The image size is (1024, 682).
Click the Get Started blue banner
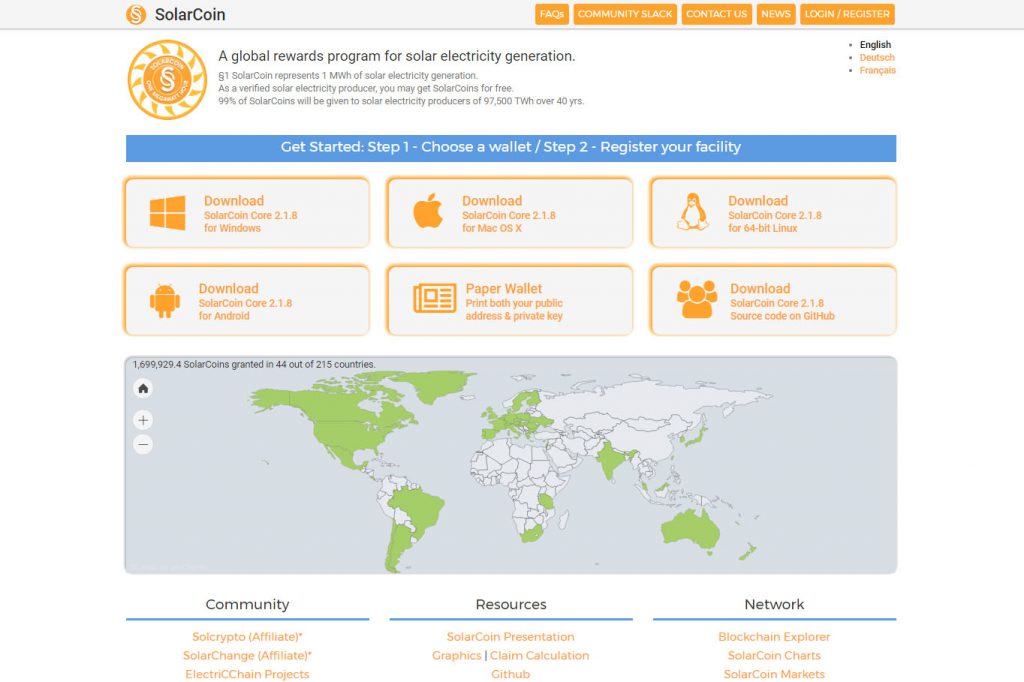[x=511, y=148]
